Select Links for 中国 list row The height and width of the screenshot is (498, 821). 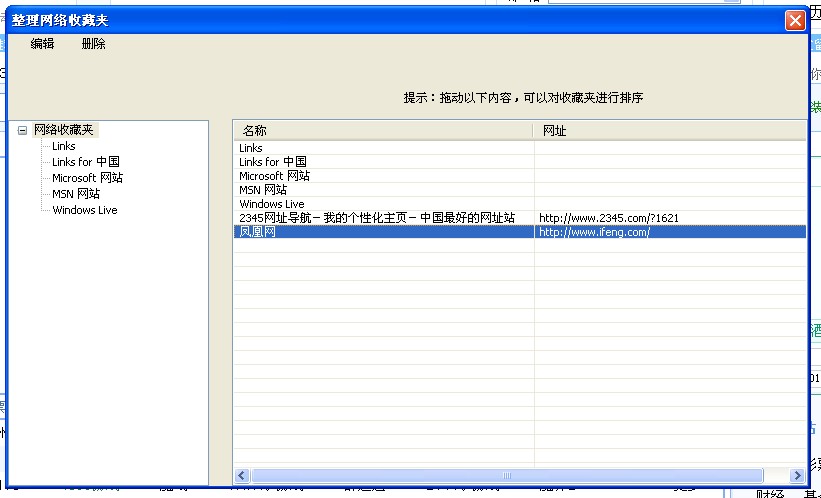[520, 162]
